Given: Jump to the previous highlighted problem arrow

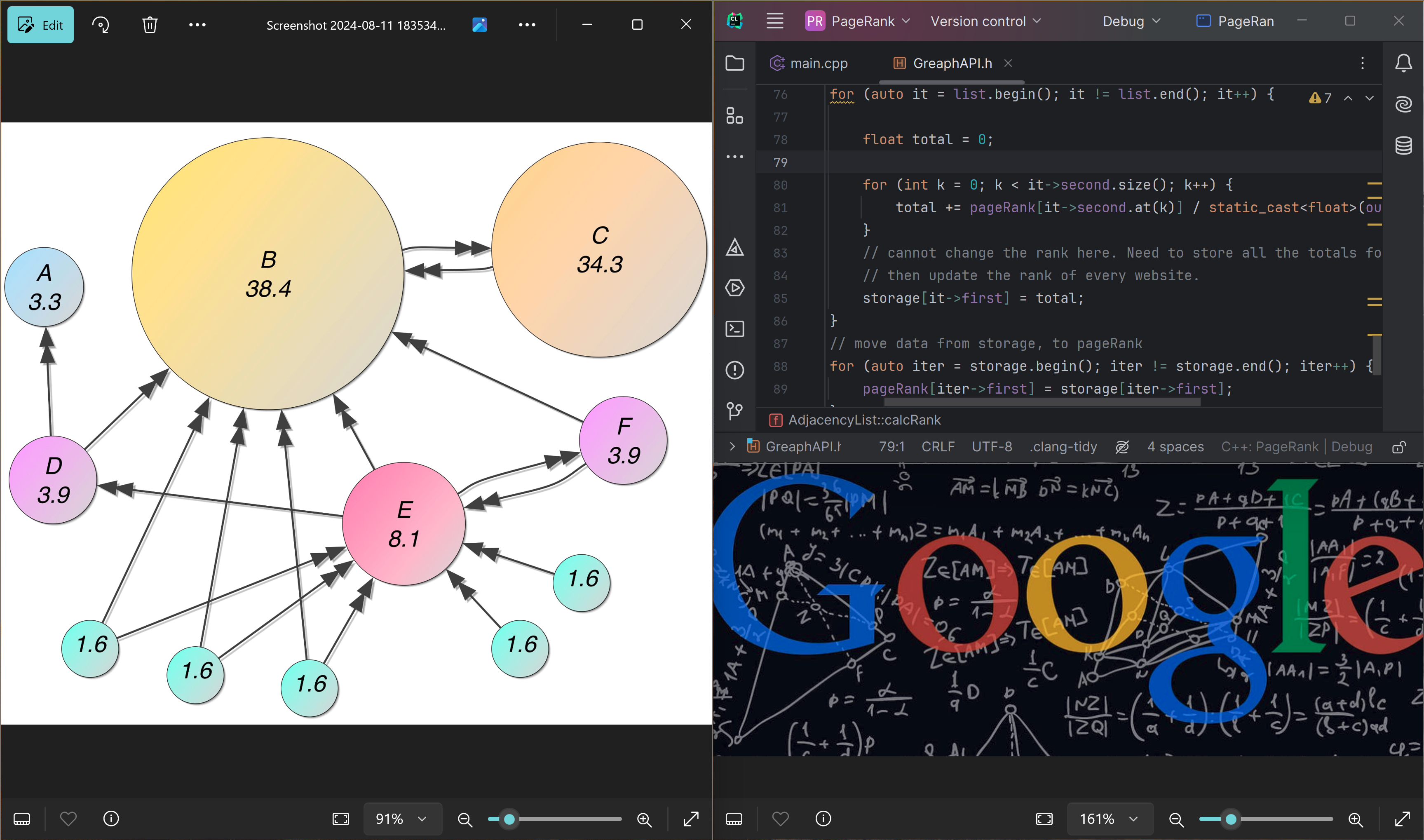Looking at the screenshot, I should (x=1349, y=98).
